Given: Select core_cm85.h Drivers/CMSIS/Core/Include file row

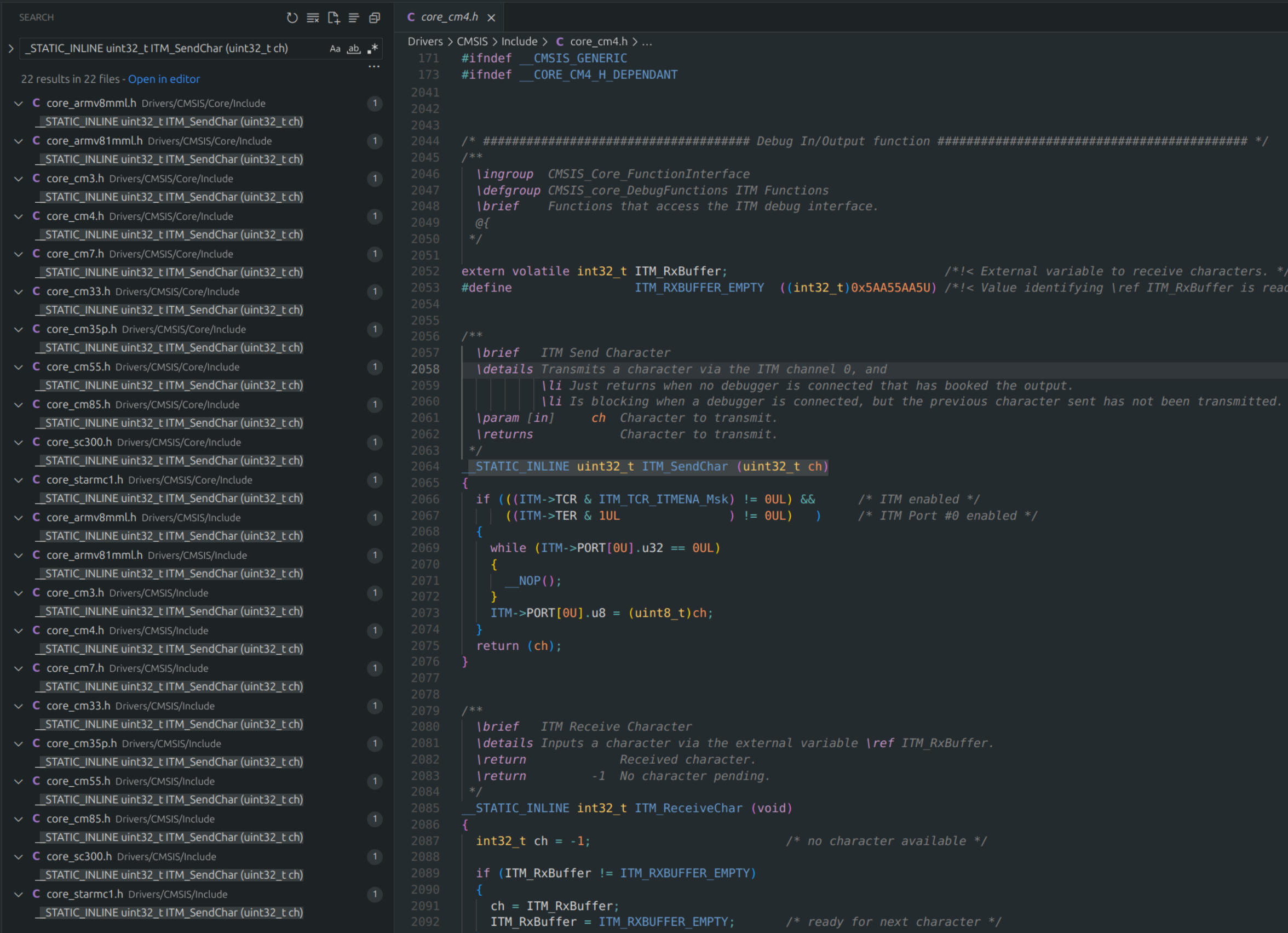Looking at the screenshot, I should click(x=197, y=404).
